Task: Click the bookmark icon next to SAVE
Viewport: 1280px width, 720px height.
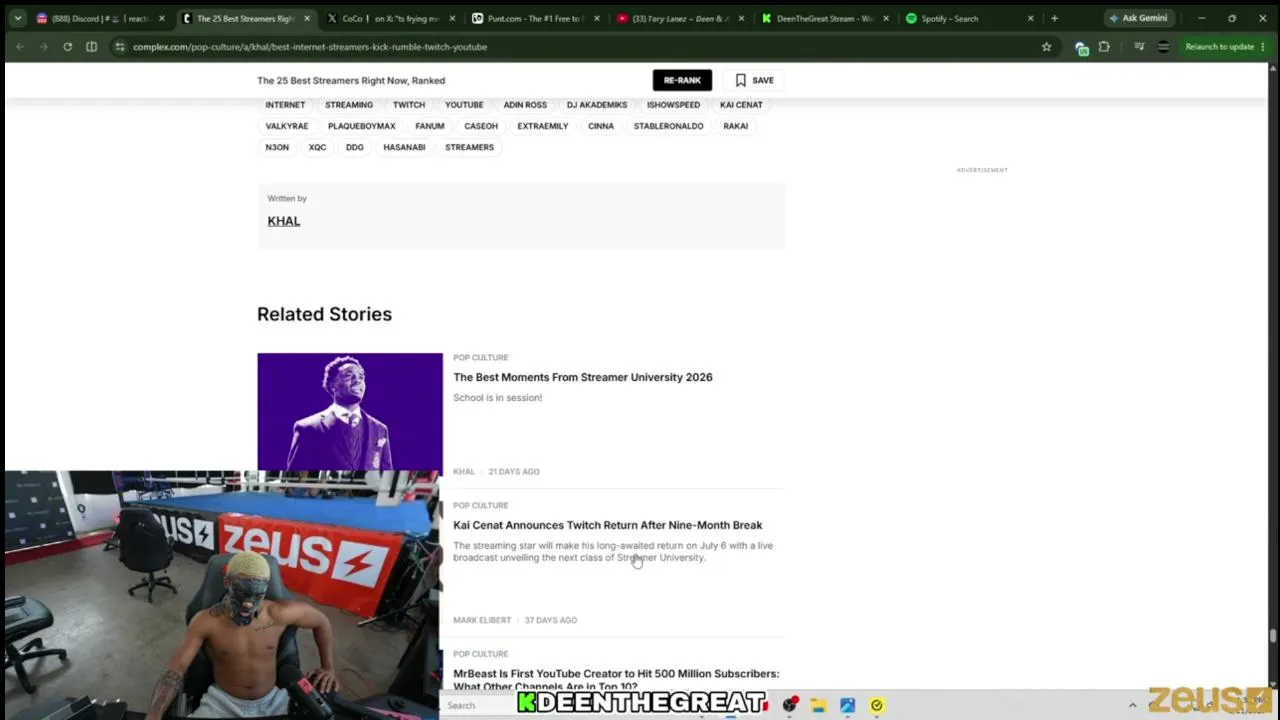Action: point(741,80)
